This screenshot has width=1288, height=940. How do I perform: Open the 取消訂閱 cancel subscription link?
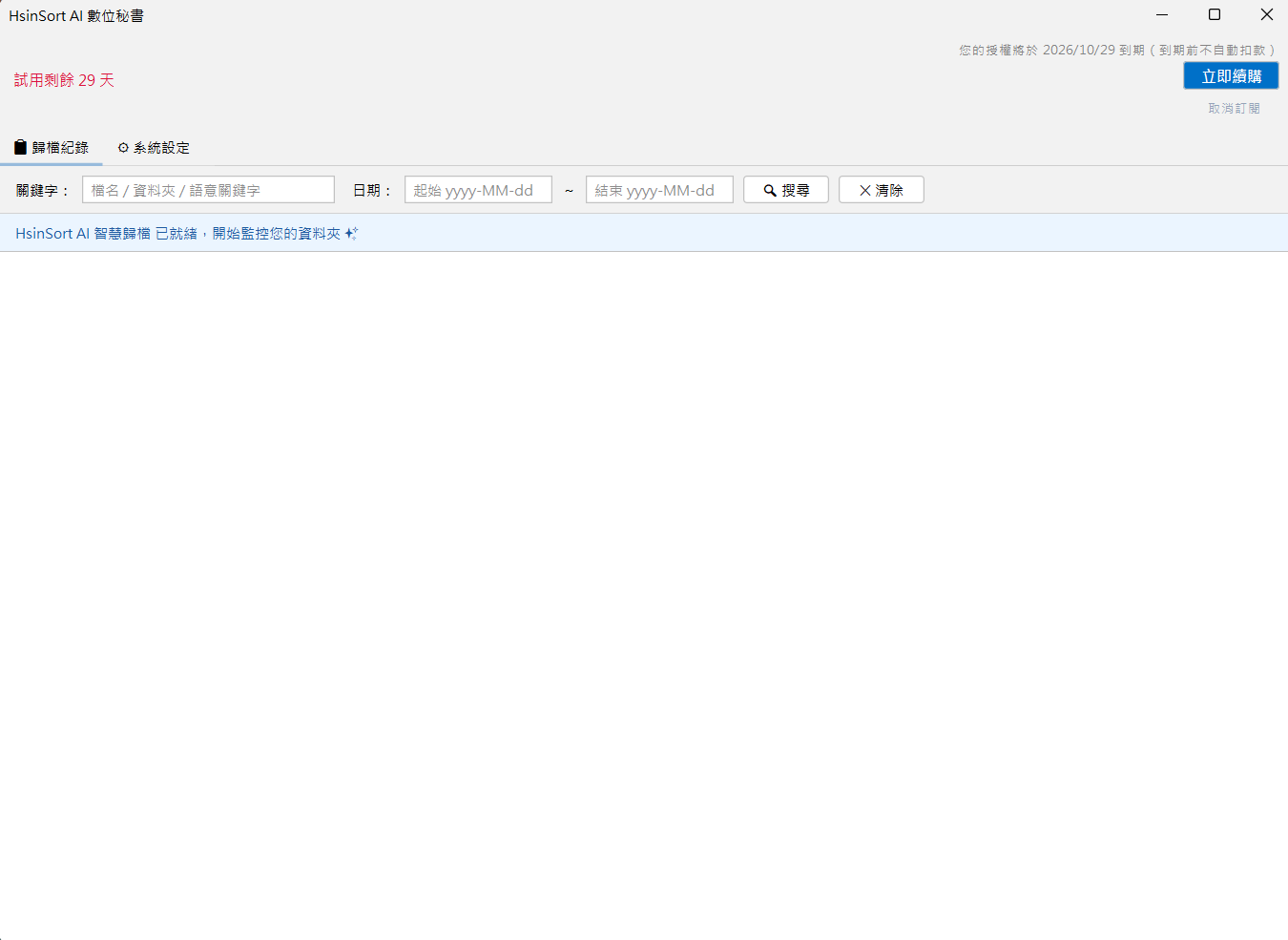1234,109
